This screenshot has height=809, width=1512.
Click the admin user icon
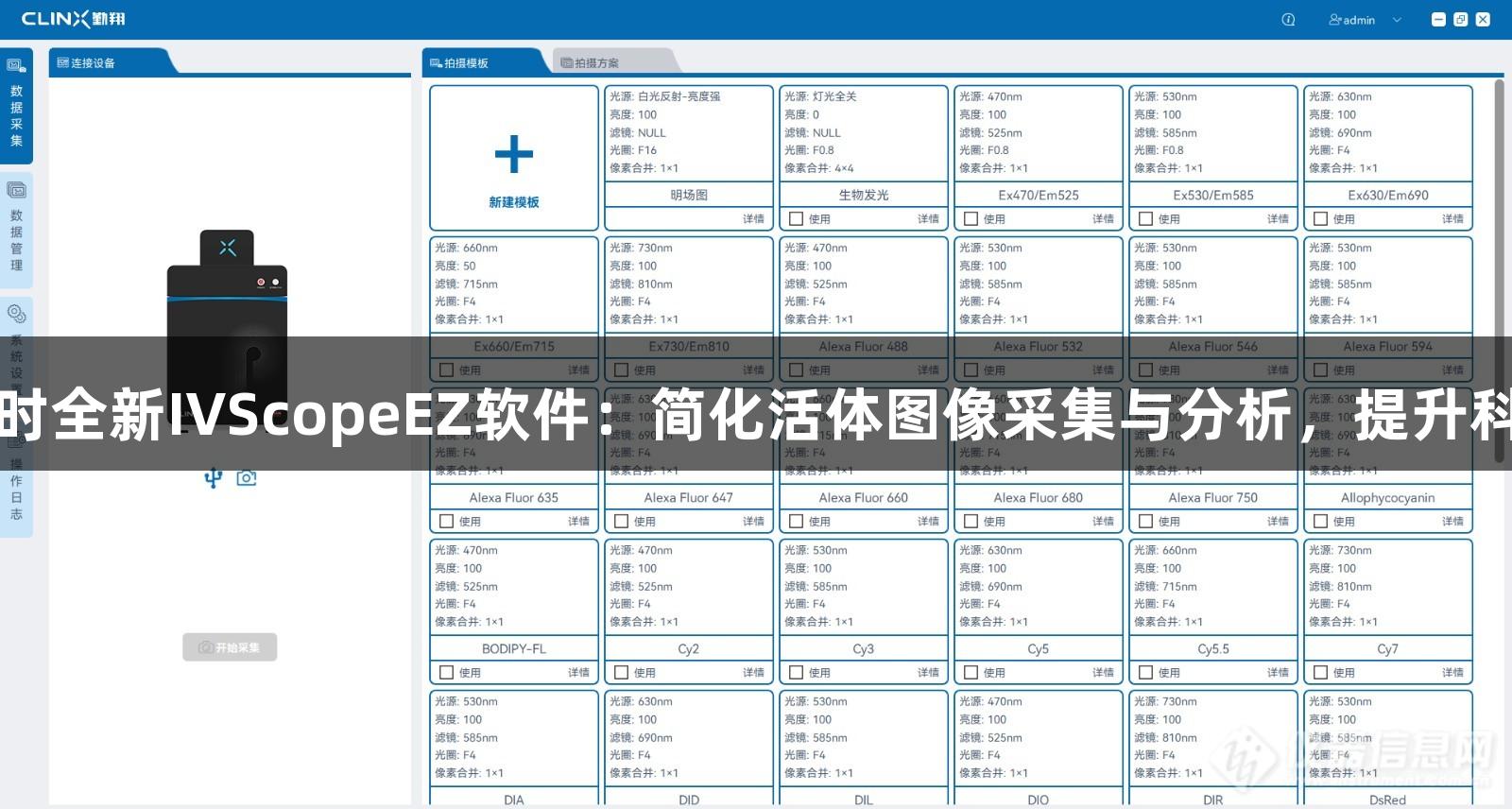[x=1335, y=20]
